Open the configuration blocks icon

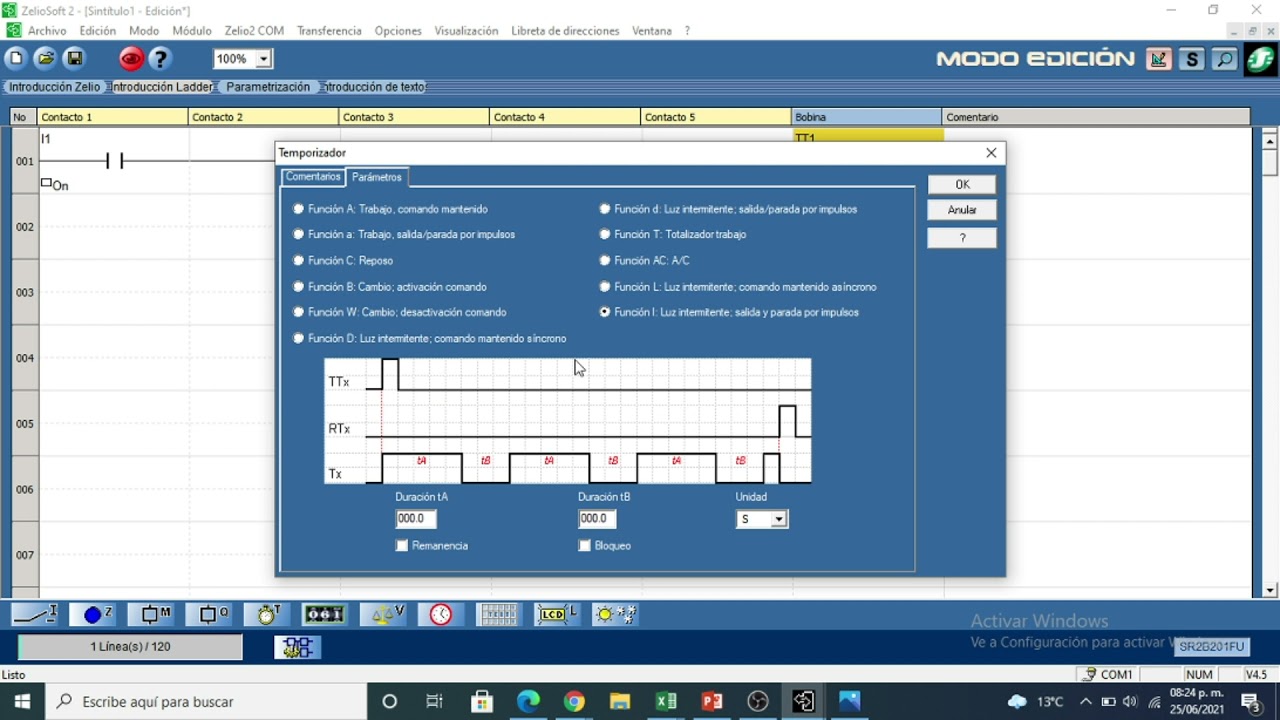pyautogui.click(x=297, y=648)
